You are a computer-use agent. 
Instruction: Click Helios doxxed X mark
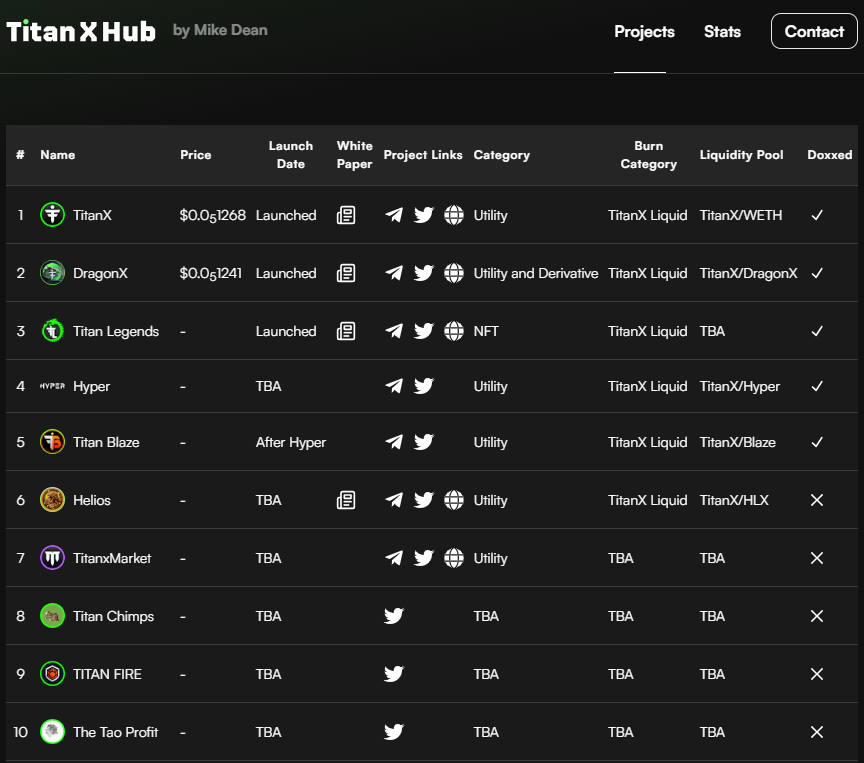tap(817, 500)
